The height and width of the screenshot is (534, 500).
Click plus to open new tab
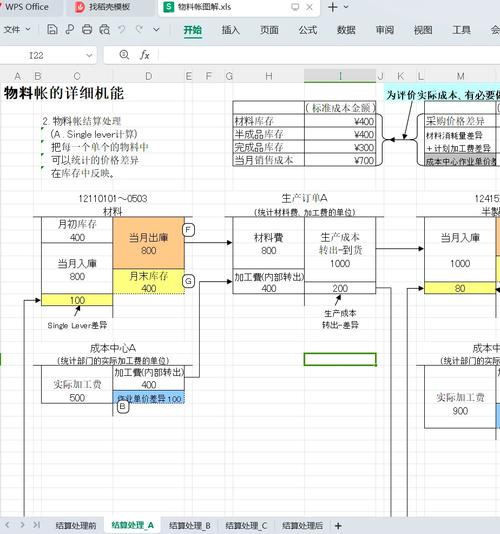(333, 7)
